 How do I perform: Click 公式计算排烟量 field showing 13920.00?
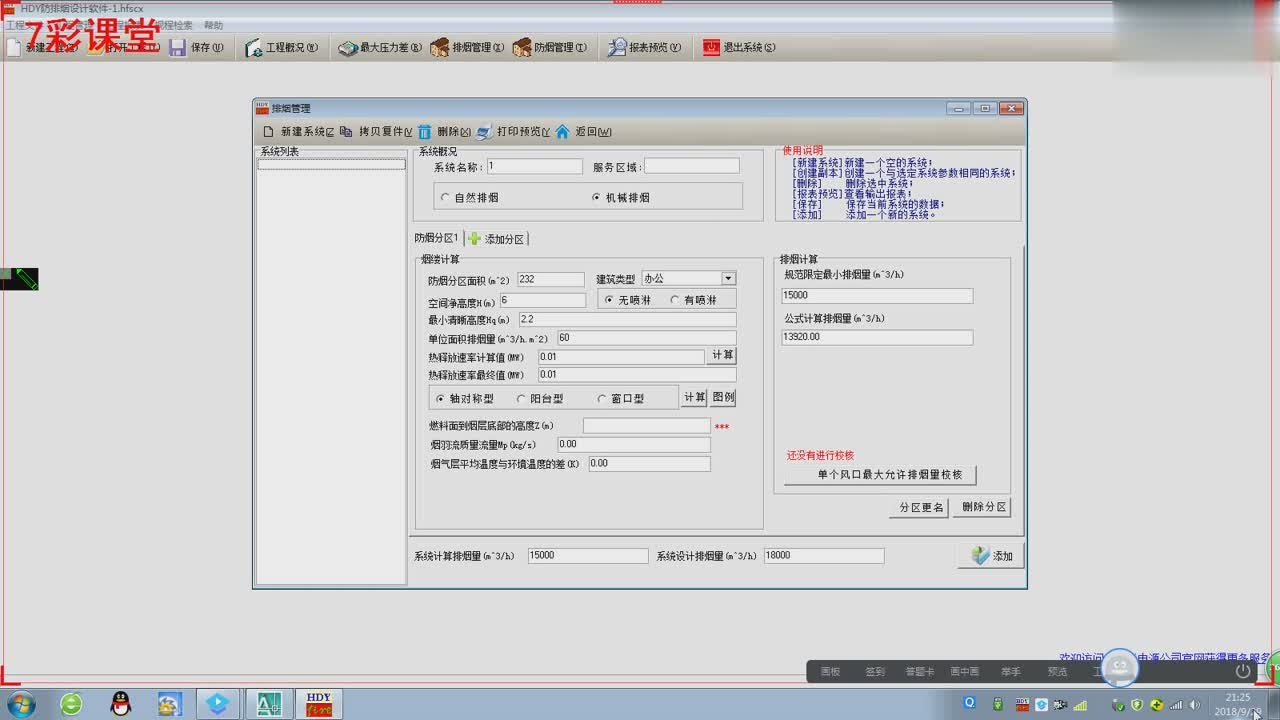877,338
